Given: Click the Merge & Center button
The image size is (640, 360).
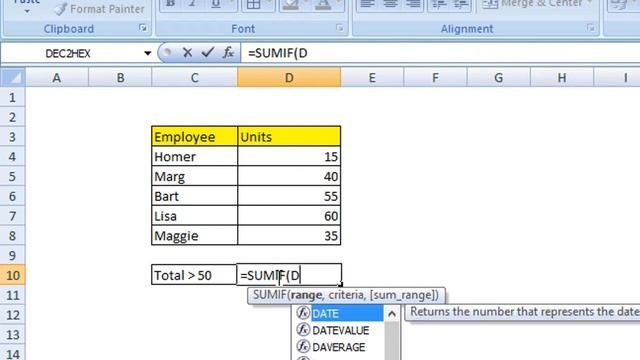Looking at the screenshot, I should [533, 4].
